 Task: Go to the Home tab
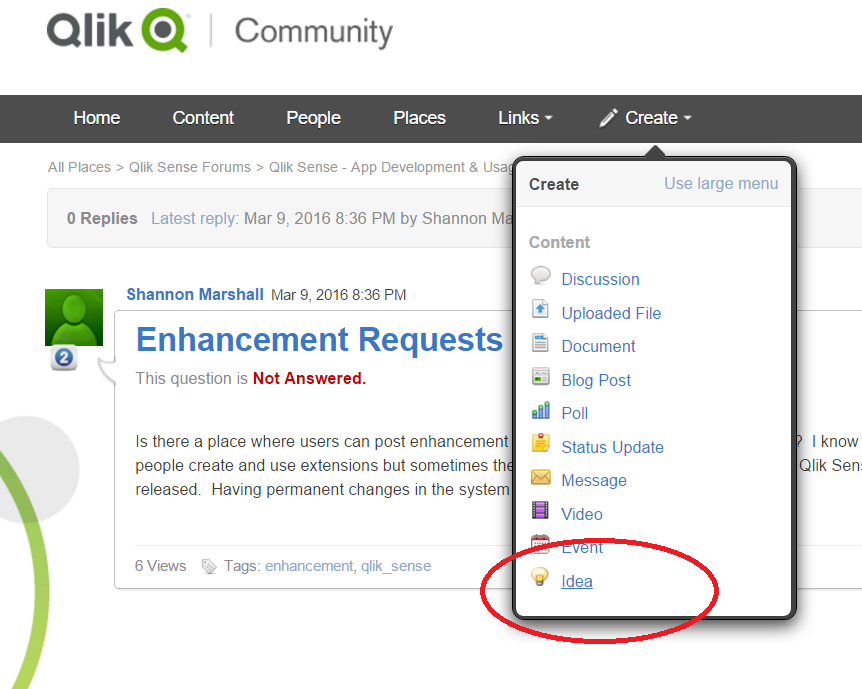coord(97,118)
